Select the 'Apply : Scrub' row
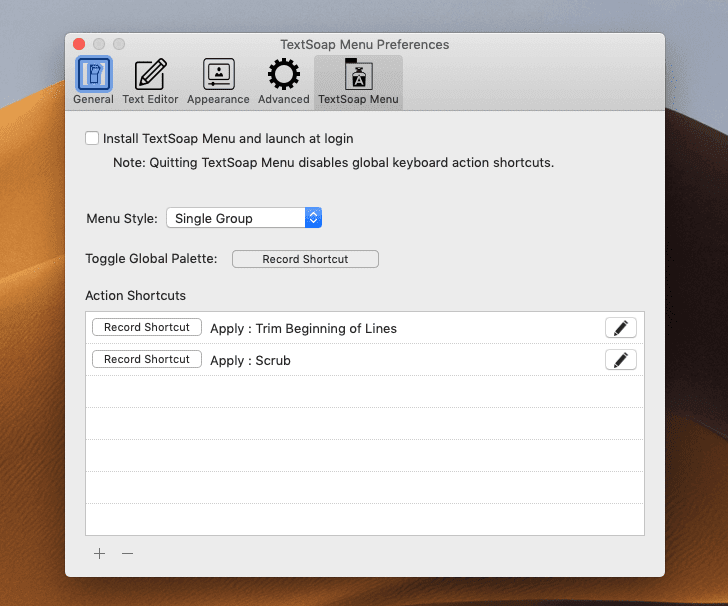This screenshot has height=606, width=728. pyautogui.click(x=365, y=360)
